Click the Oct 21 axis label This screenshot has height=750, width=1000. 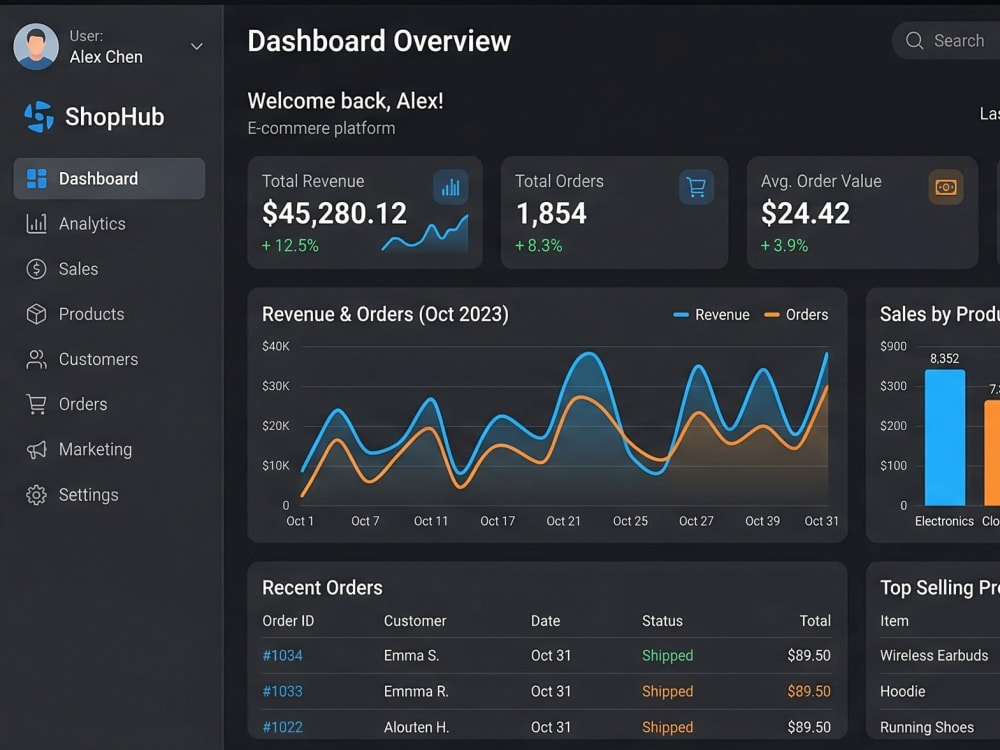pyautogui.click(x=563, y=521)
